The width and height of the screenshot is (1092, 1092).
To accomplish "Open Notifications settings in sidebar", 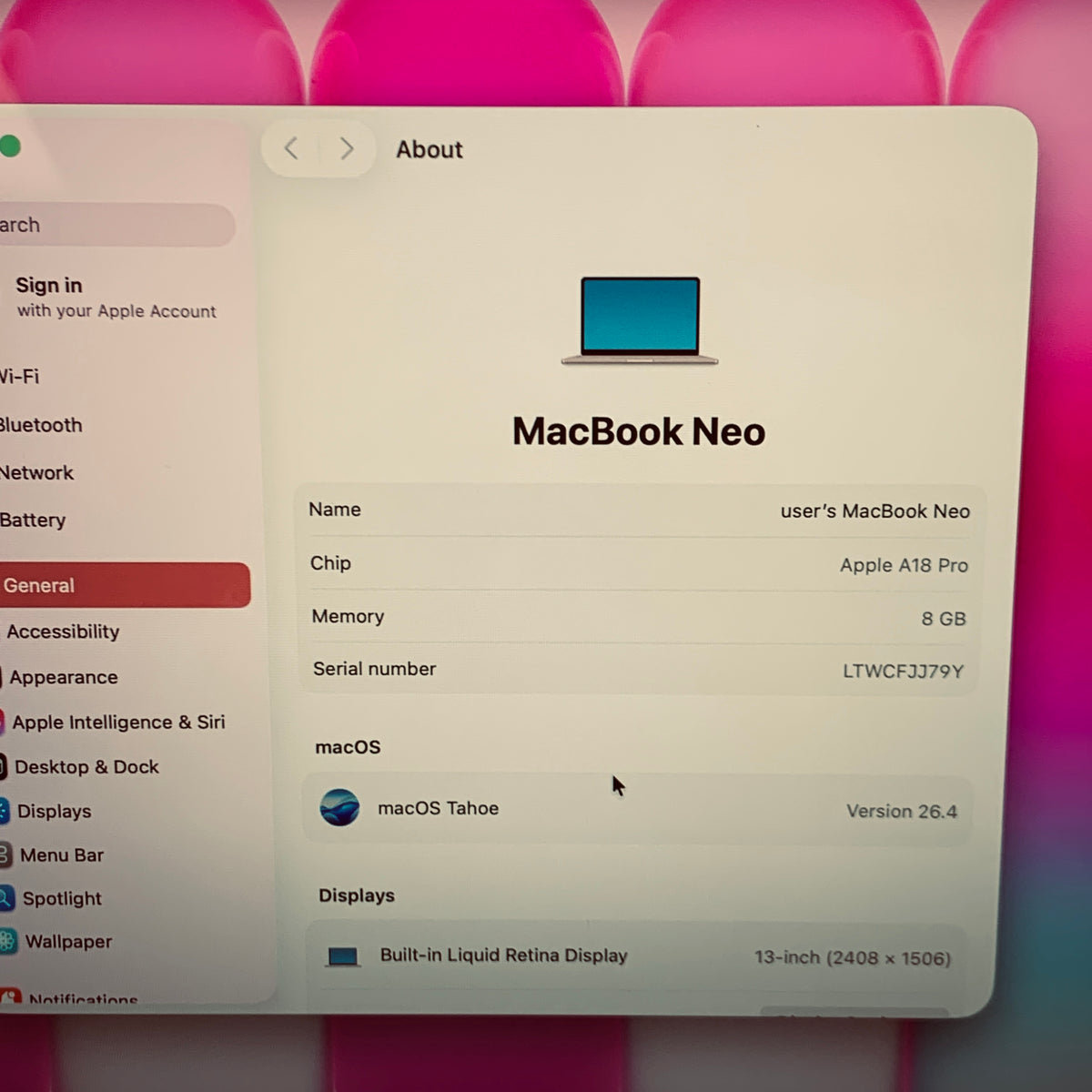I will (x=83, y=998).
